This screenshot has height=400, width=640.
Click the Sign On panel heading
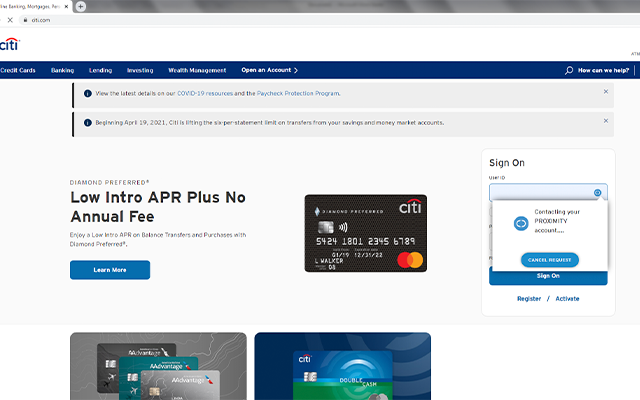pos(507,163)
